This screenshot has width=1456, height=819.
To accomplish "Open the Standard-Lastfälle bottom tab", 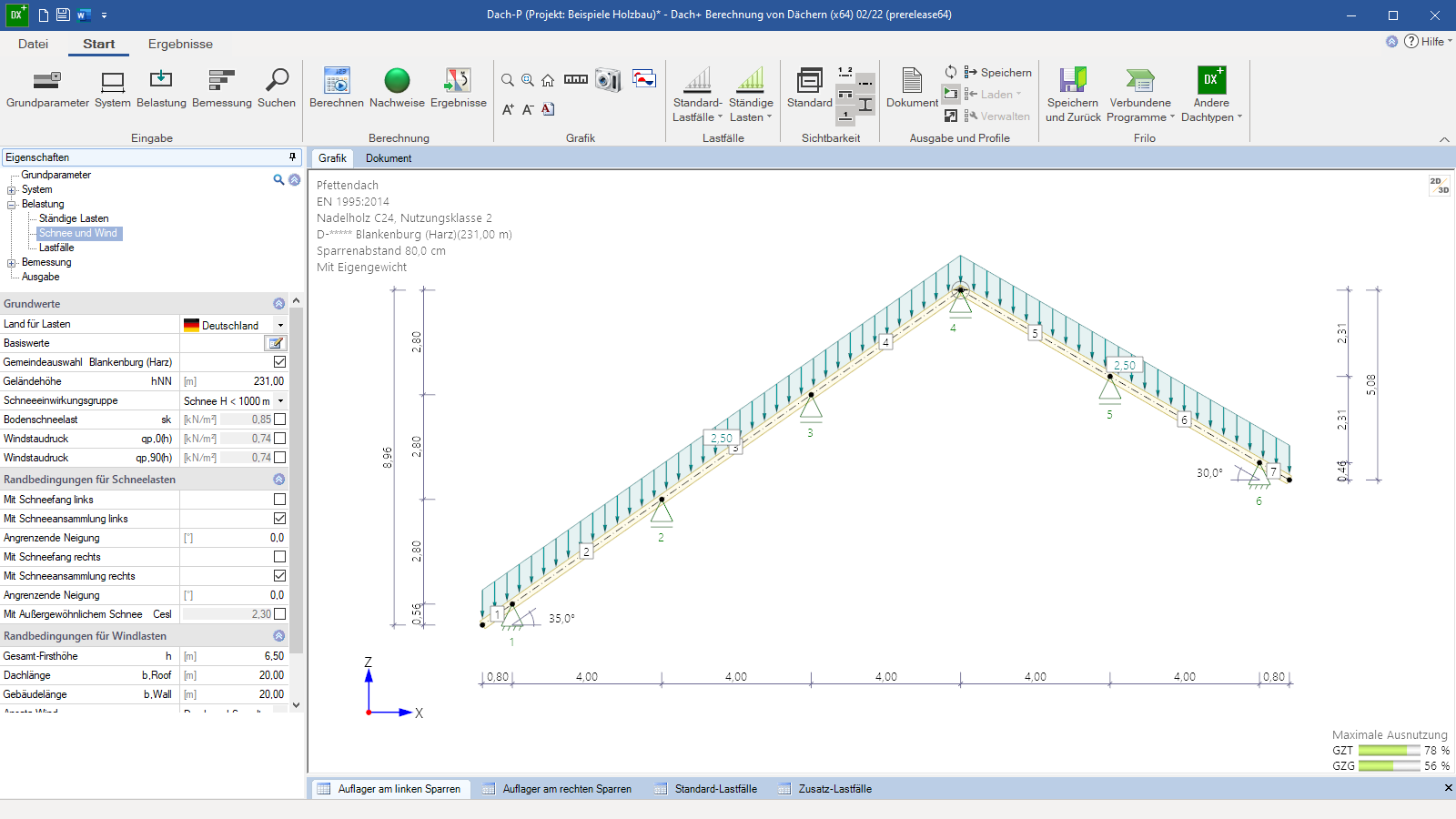I will pos(706,789).
